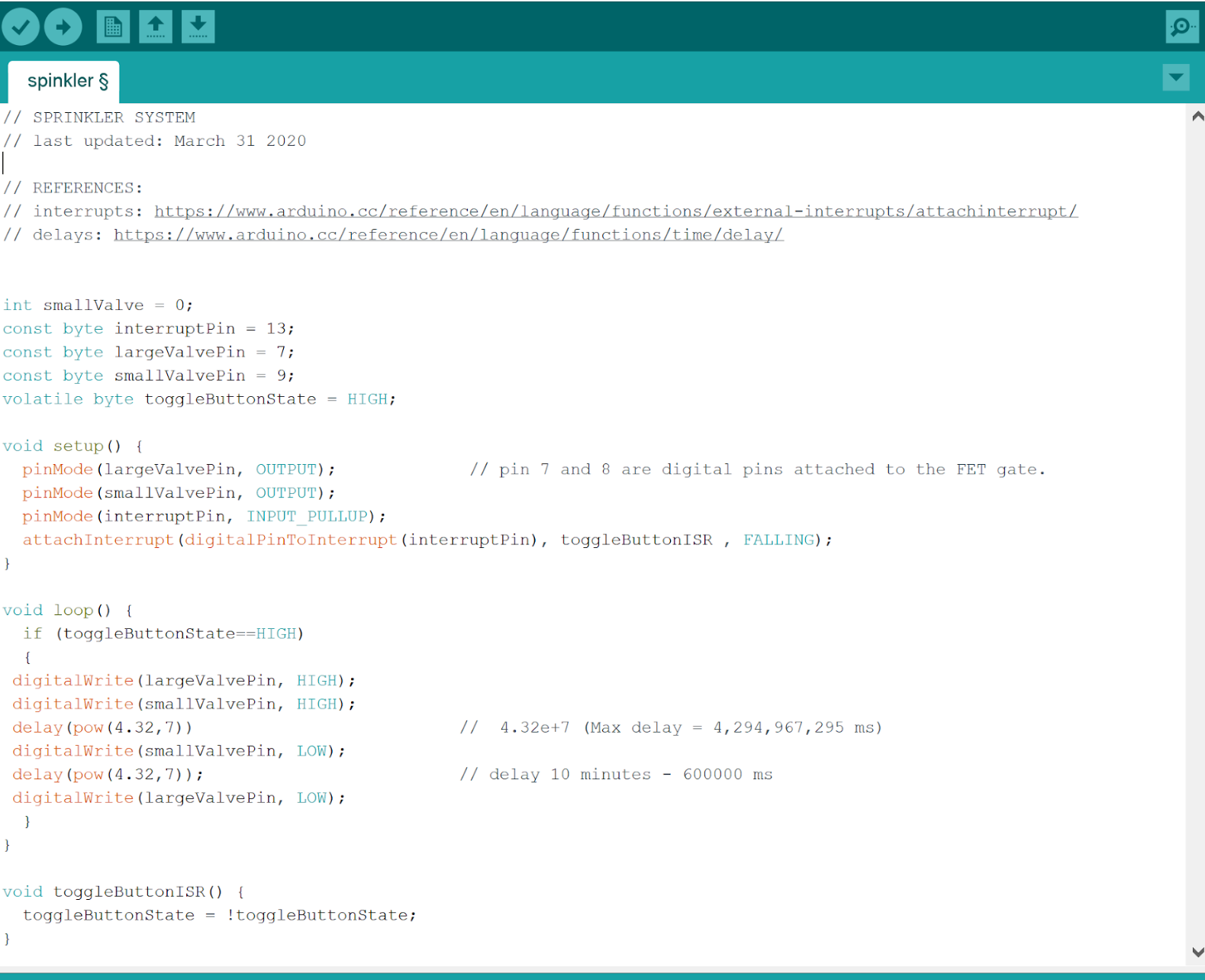Click the editor scrollbar down arrow

pos(1197,953)
